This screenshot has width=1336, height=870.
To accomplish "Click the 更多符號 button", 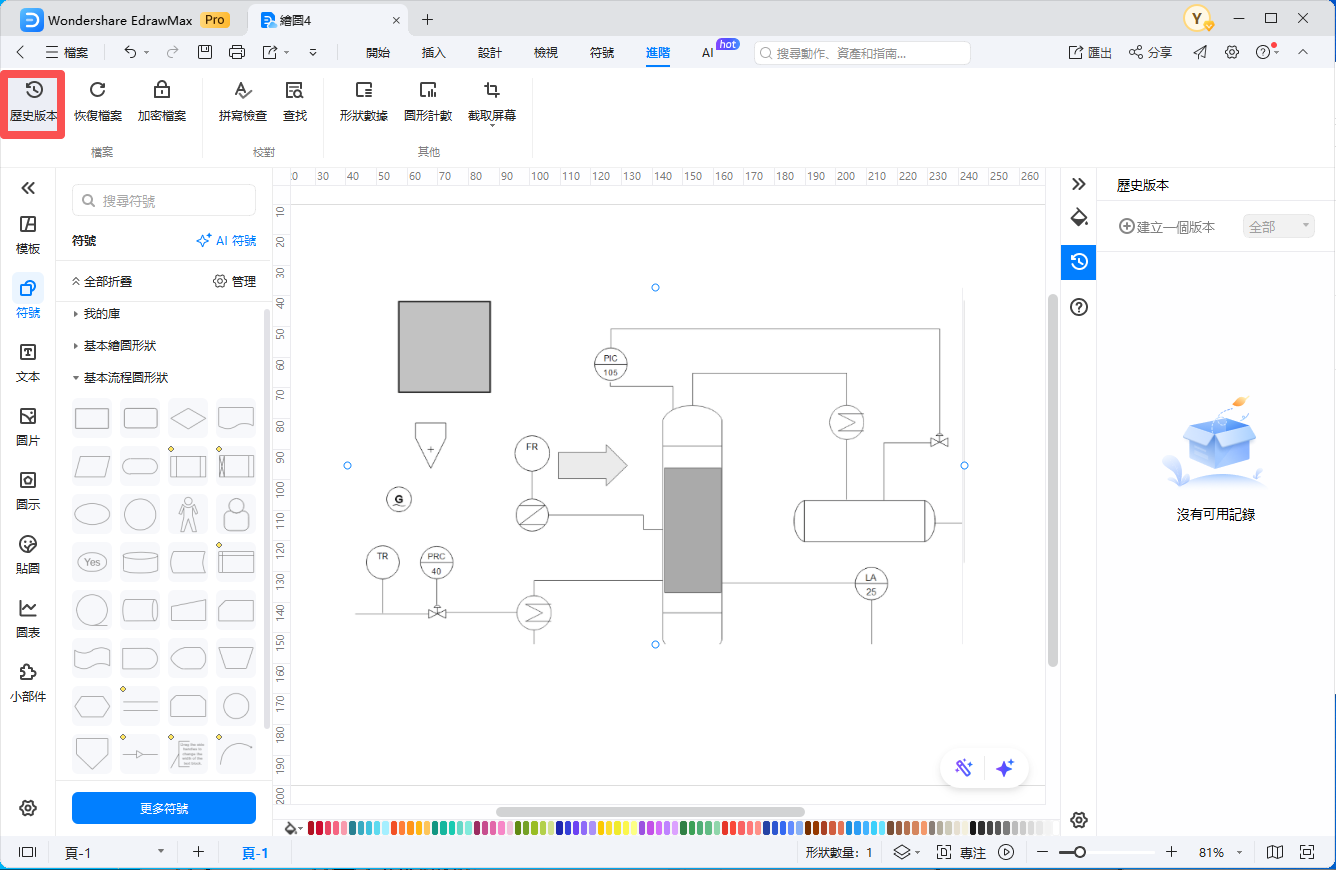I will point(164,808).
